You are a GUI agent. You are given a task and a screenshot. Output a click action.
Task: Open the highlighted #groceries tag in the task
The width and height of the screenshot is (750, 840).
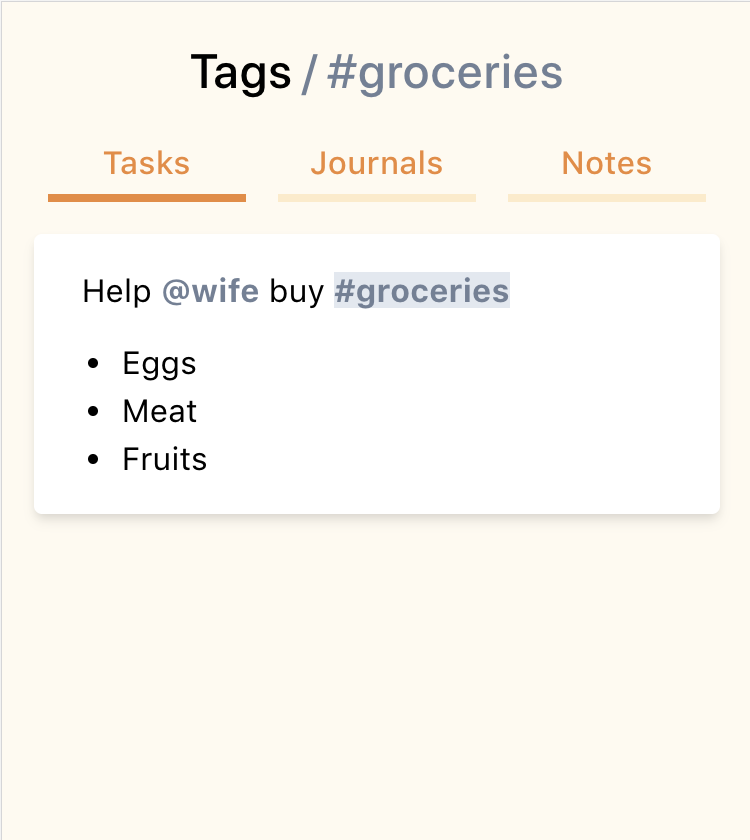coord(421,291)
